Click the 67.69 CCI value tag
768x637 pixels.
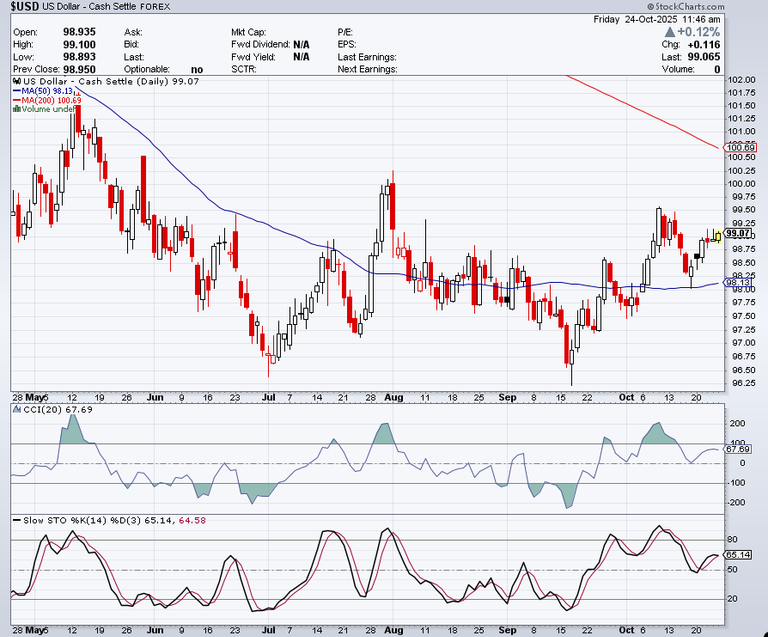click(x=738, y=449)
